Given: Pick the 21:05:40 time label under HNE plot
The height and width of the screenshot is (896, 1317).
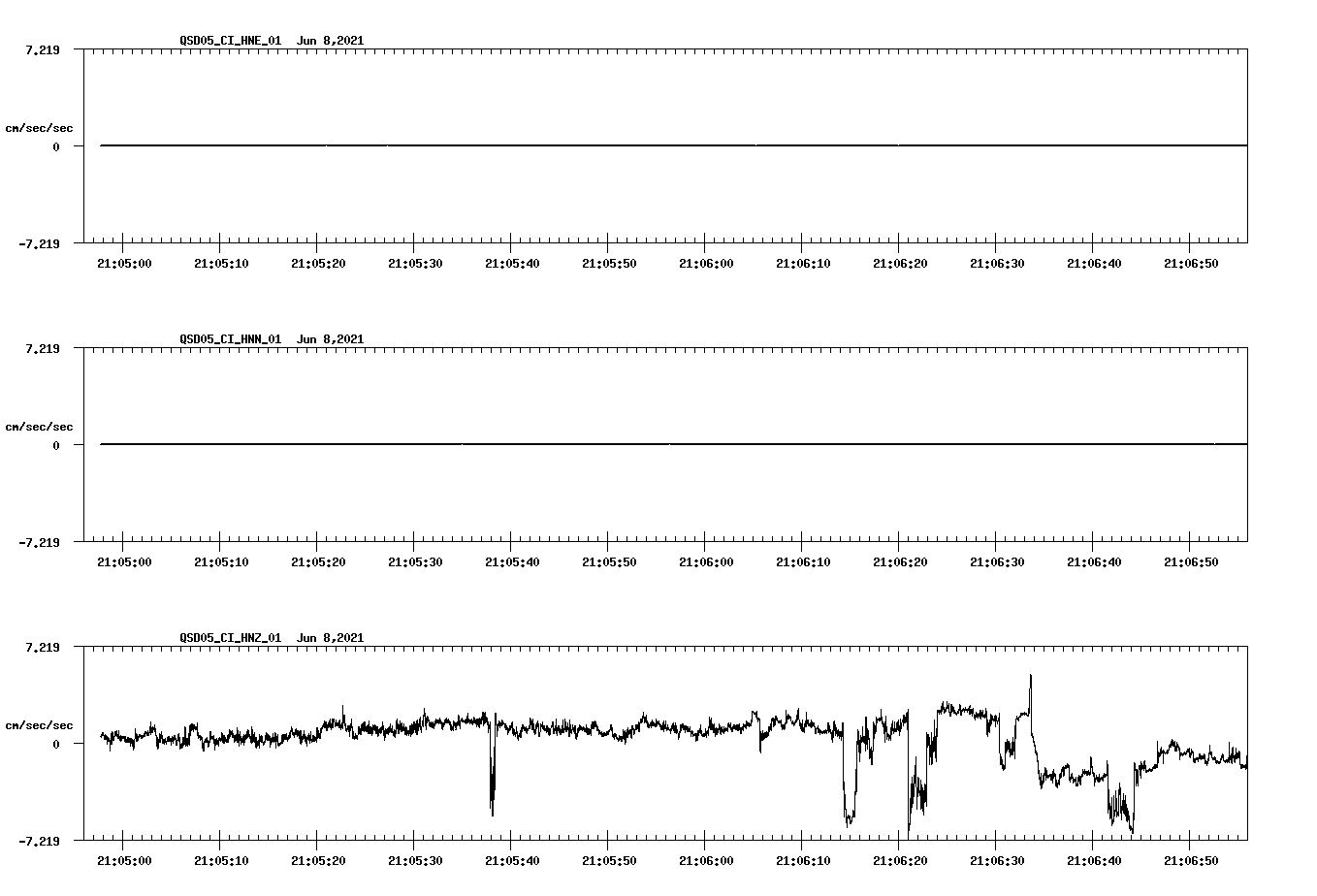Looking at the screenshot, I should (x=512, y=263).
